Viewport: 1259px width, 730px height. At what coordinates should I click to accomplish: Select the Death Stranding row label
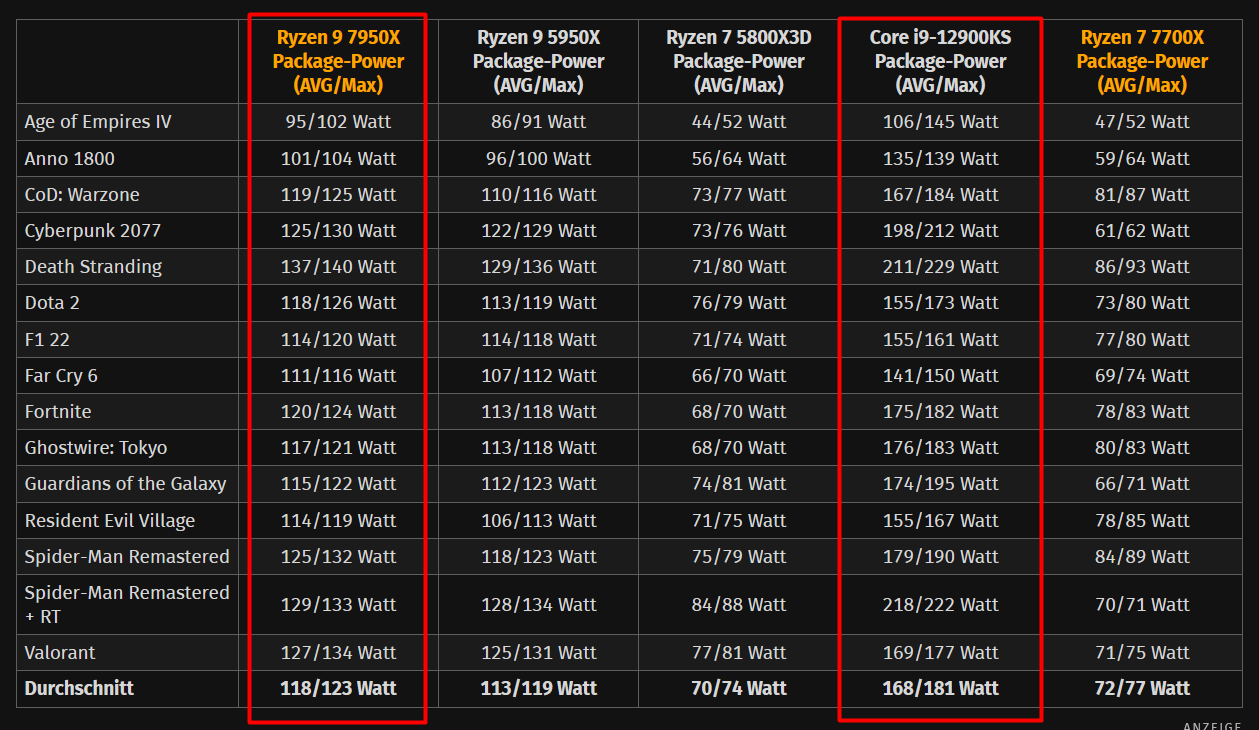93,266
